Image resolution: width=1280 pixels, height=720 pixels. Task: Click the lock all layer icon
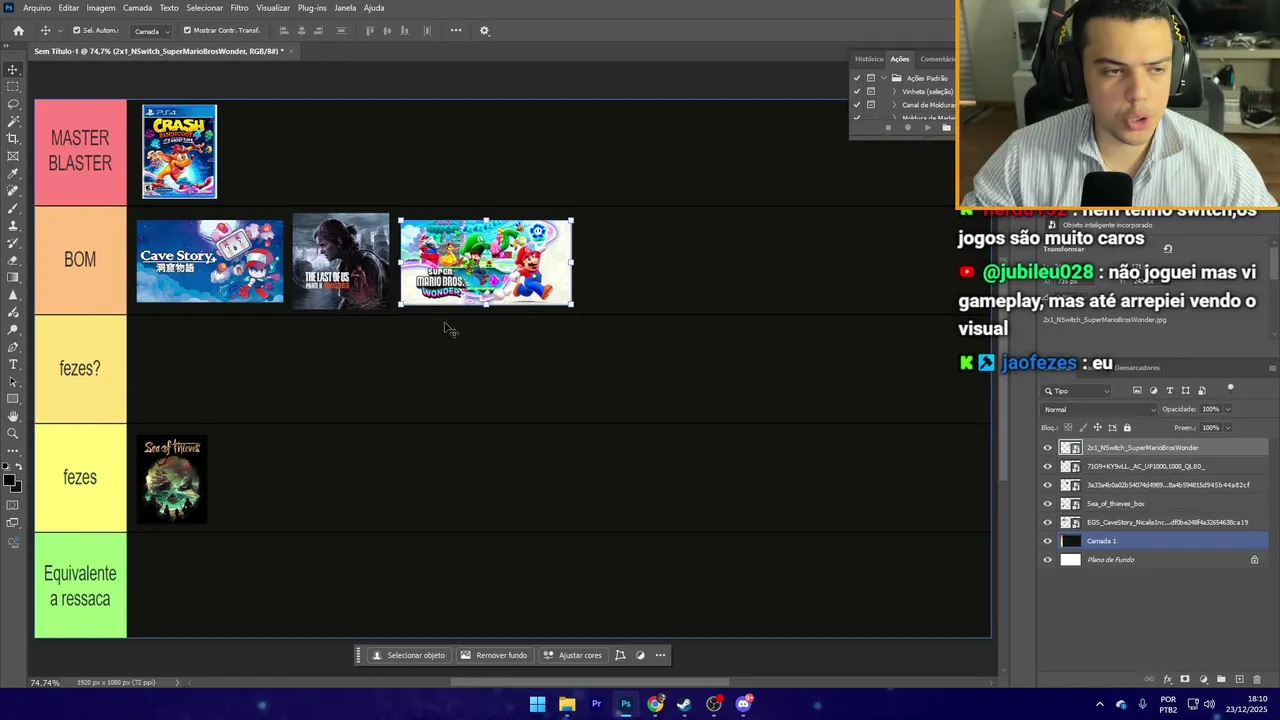[x=1127, y=428]
